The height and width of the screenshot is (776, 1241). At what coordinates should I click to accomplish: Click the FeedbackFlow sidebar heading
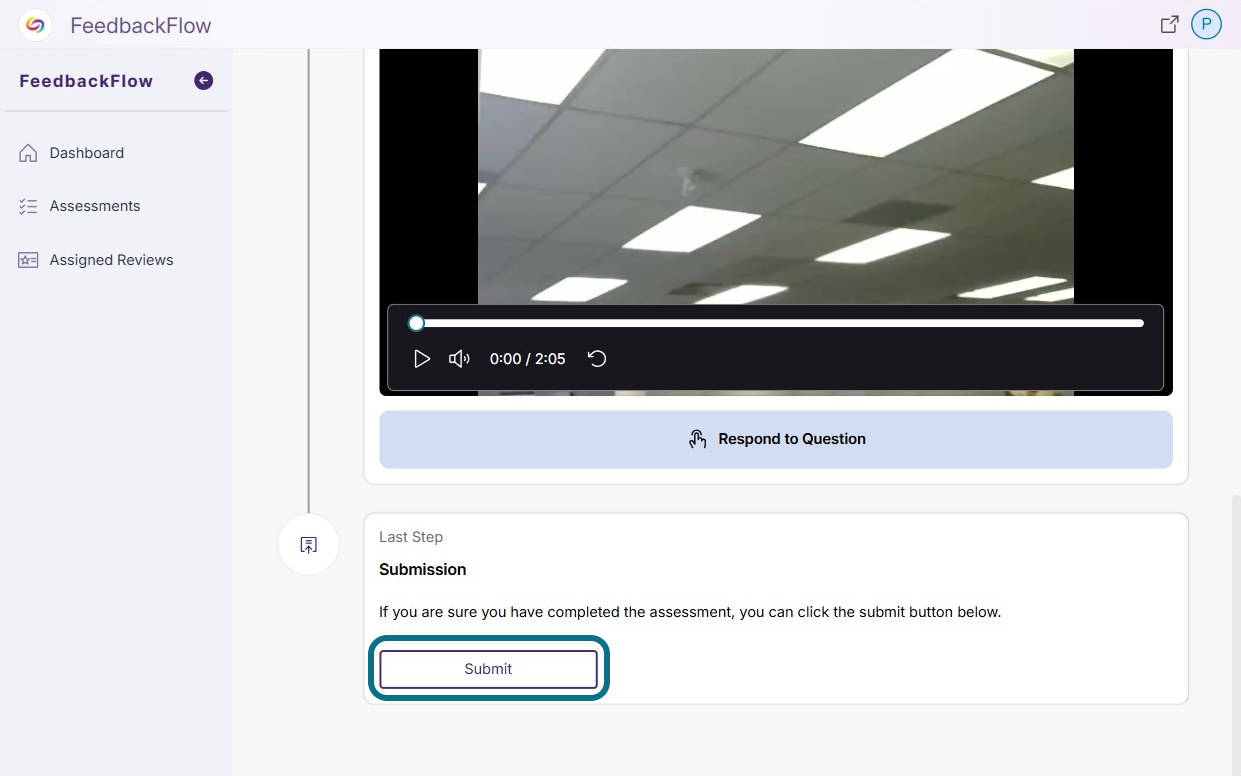click(x=86, y=81)
